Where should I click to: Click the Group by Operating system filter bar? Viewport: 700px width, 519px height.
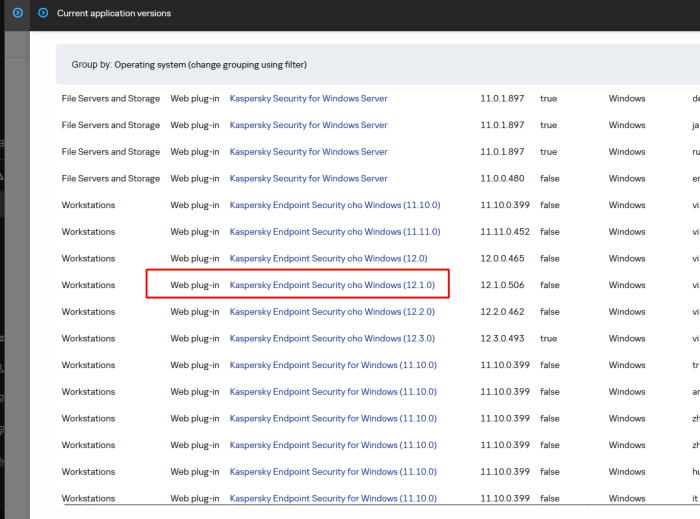click(x=188, y=64)
